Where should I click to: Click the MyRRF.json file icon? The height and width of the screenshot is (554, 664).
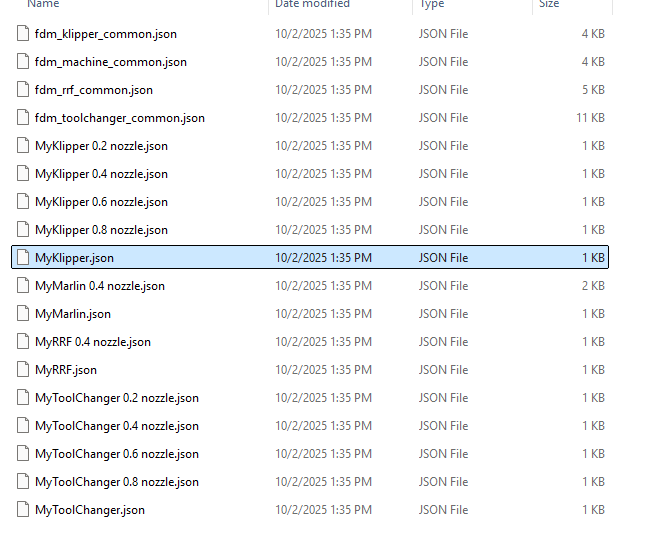tap(23, 370)
